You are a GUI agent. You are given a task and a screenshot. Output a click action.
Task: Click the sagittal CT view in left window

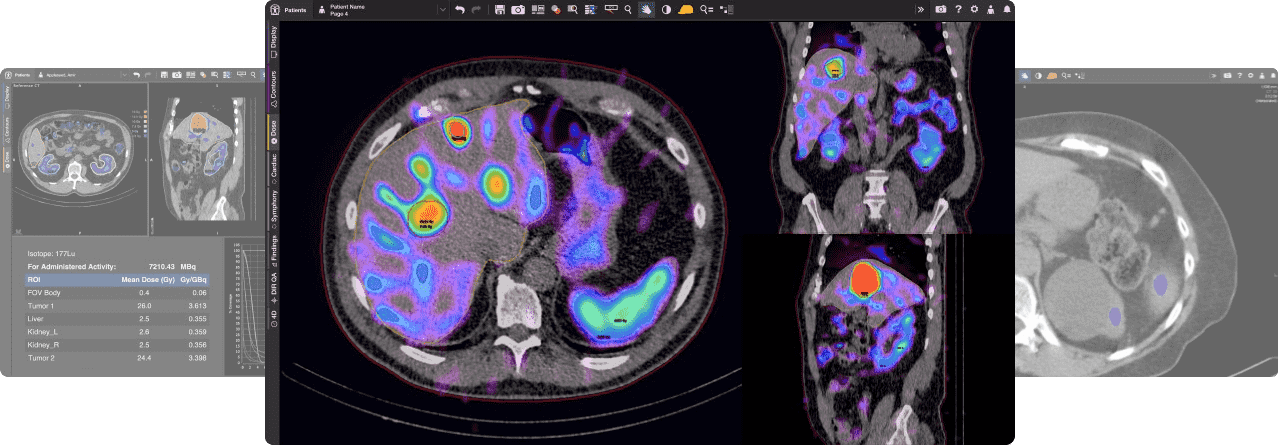click(206, 160)
